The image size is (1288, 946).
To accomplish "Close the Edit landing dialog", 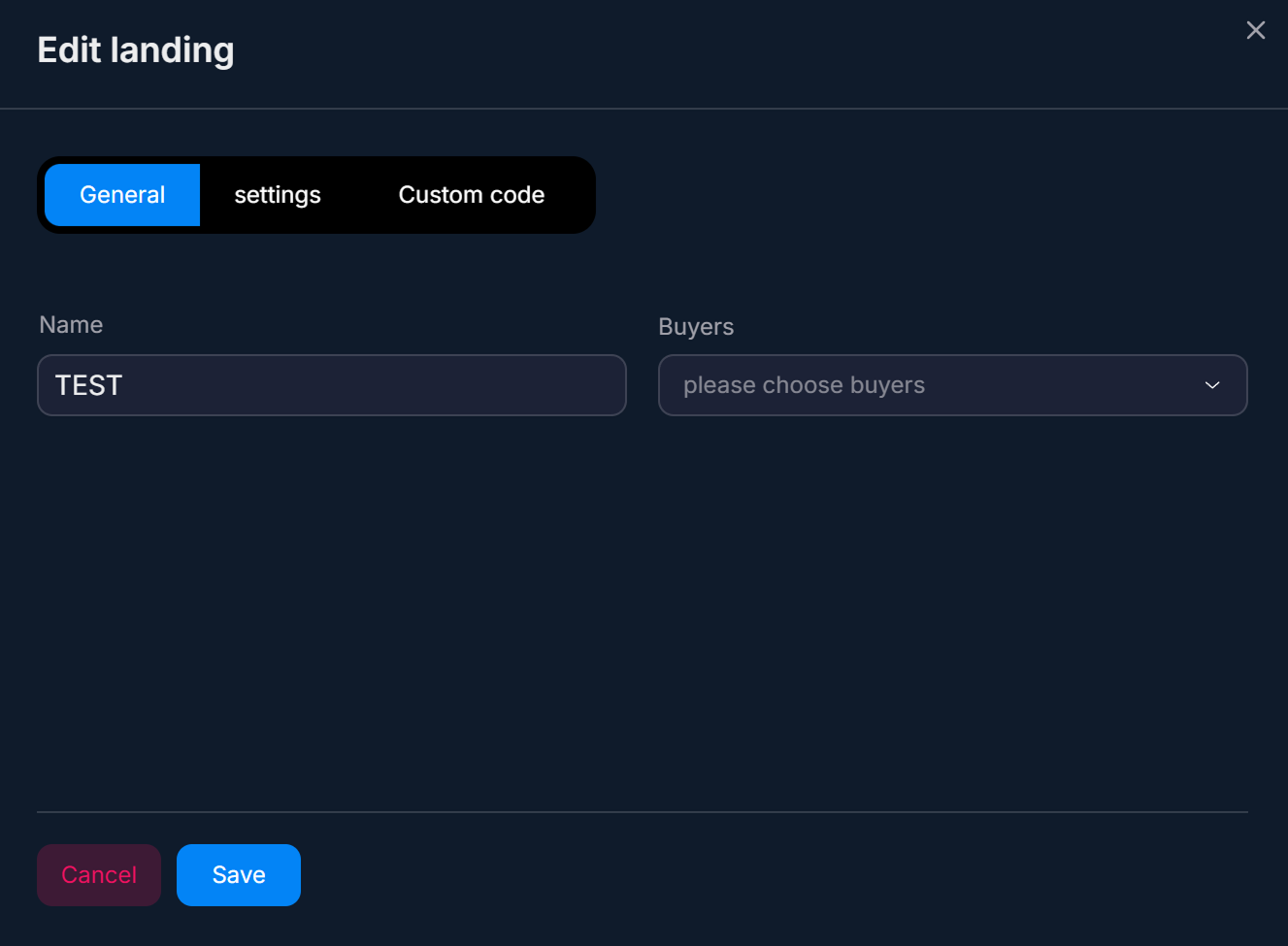I will click(x=1255, y=30).
